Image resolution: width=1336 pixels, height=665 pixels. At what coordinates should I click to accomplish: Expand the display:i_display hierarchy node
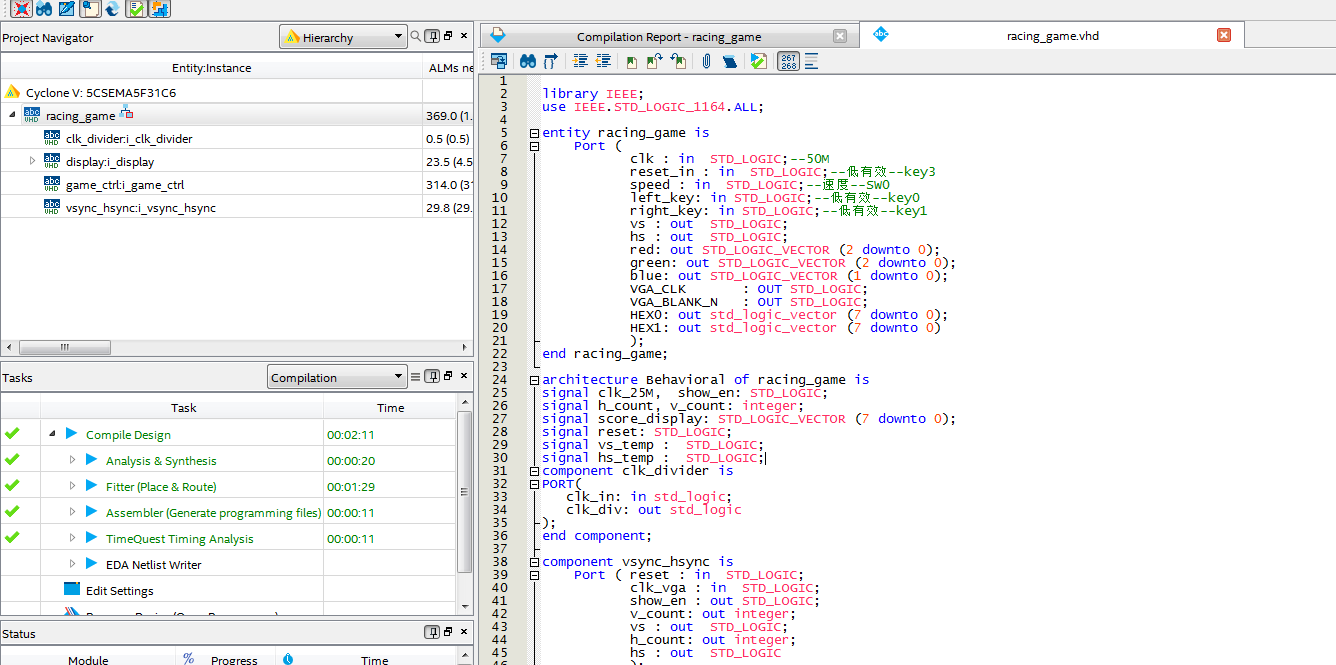32,161
